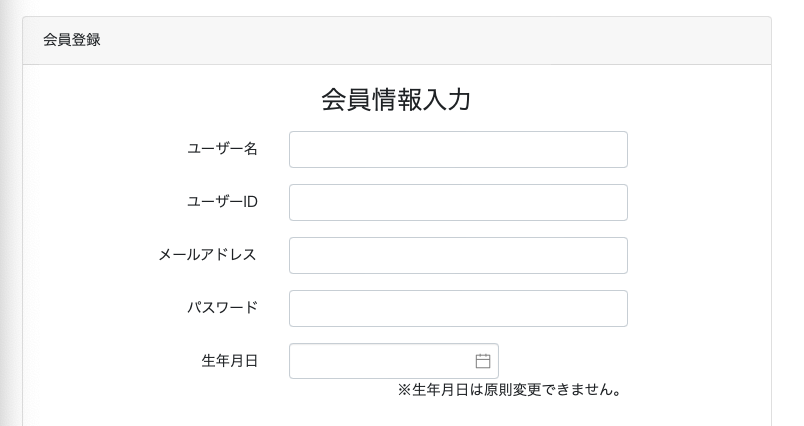Click the パスワード label
The height and width of the screenshot is (426, 804).
point(222,308)
